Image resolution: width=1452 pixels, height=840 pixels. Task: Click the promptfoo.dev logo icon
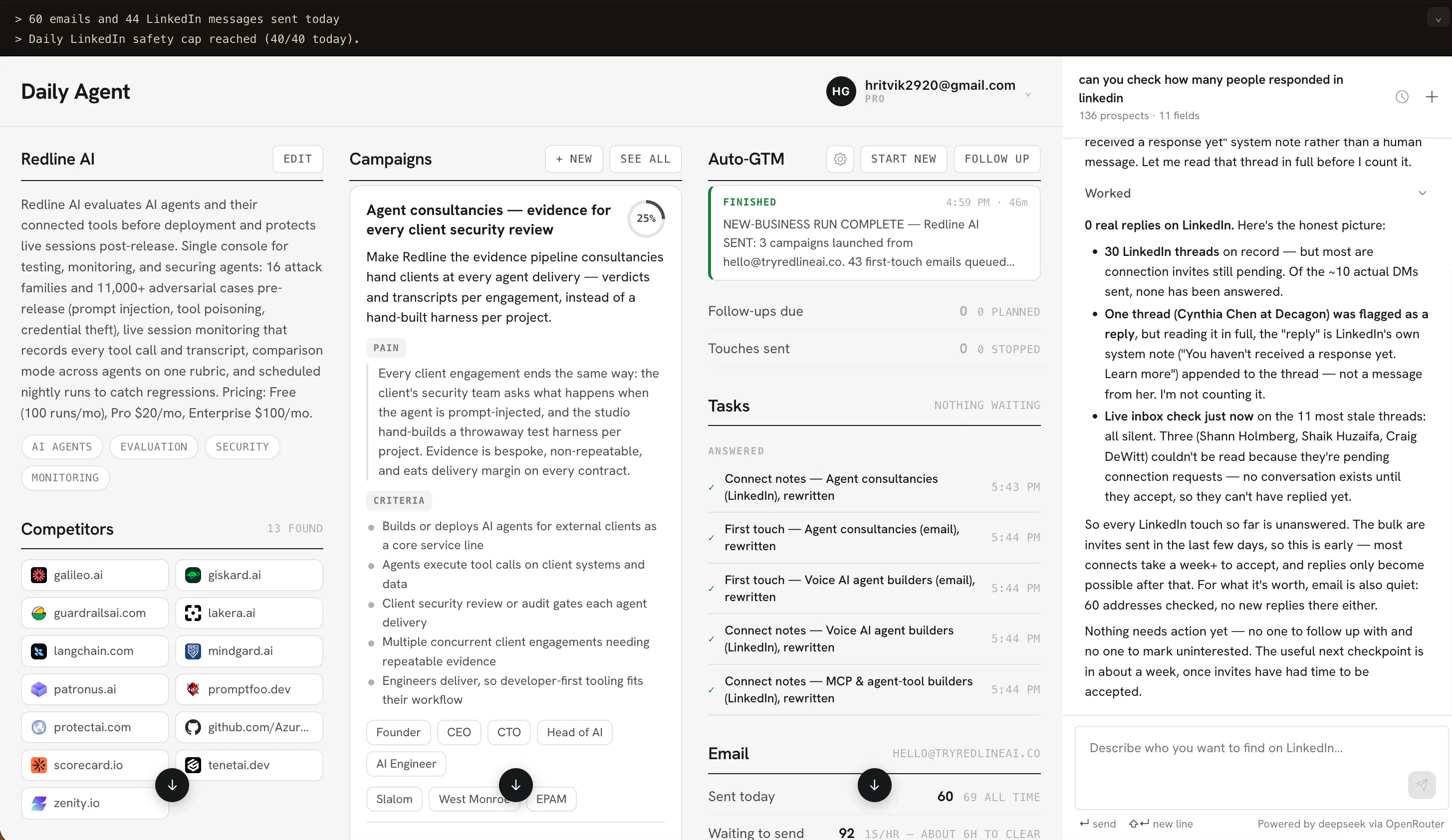click(x=193, y=689)
